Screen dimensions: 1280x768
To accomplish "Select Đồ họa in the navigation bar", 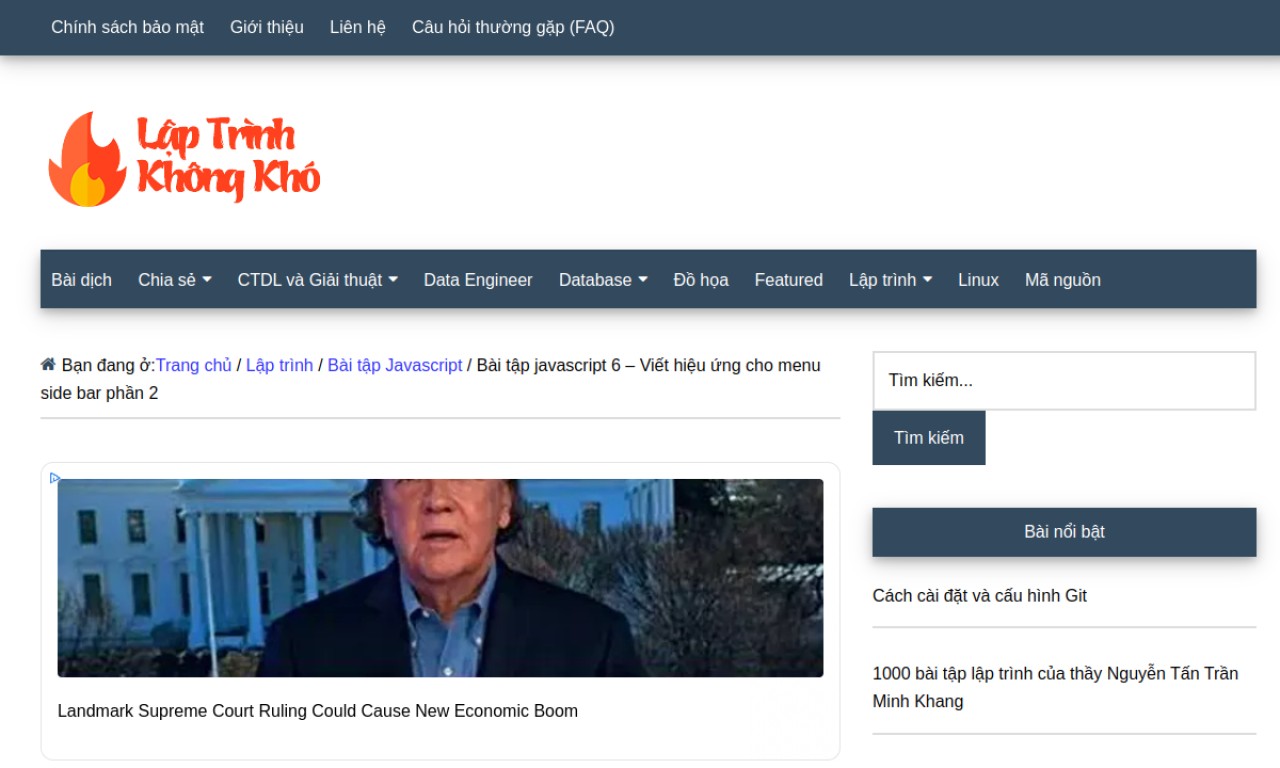I will tap(701, 280).
